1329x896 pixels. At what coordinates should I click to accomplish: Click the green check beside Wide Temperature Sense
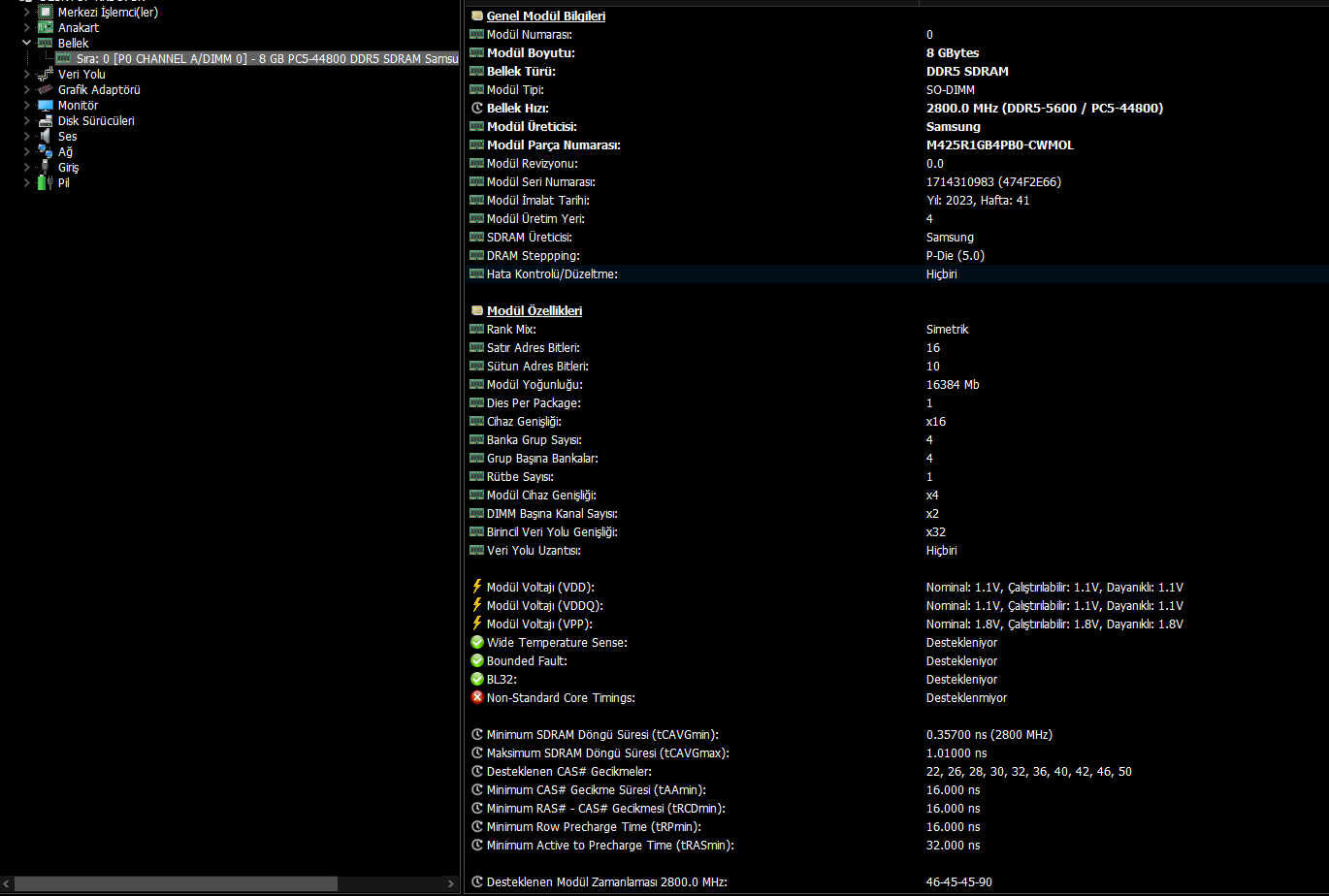pos(476,642)
